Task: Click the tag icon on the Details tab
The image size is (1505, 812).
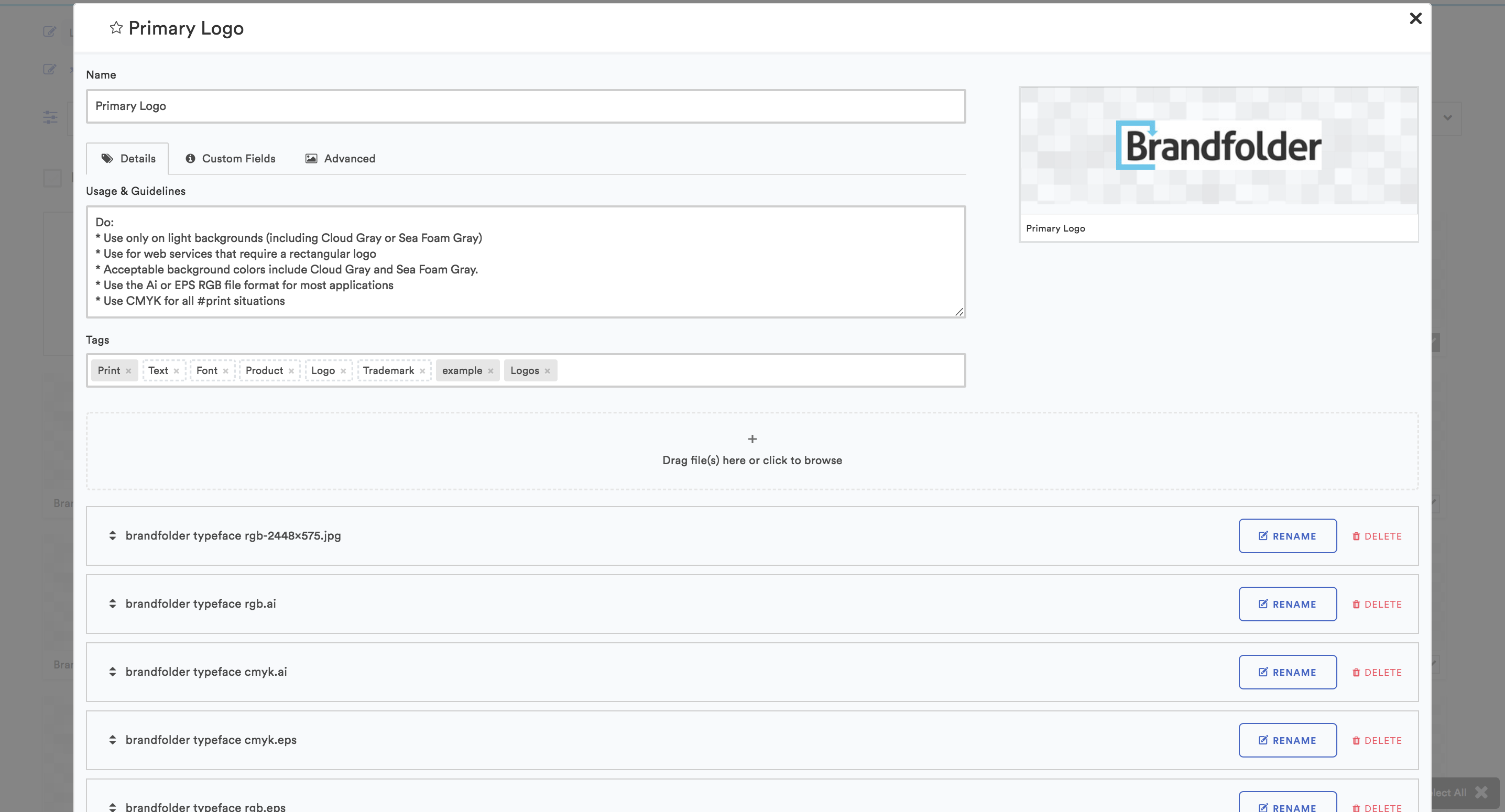Action: click(107, 158)
